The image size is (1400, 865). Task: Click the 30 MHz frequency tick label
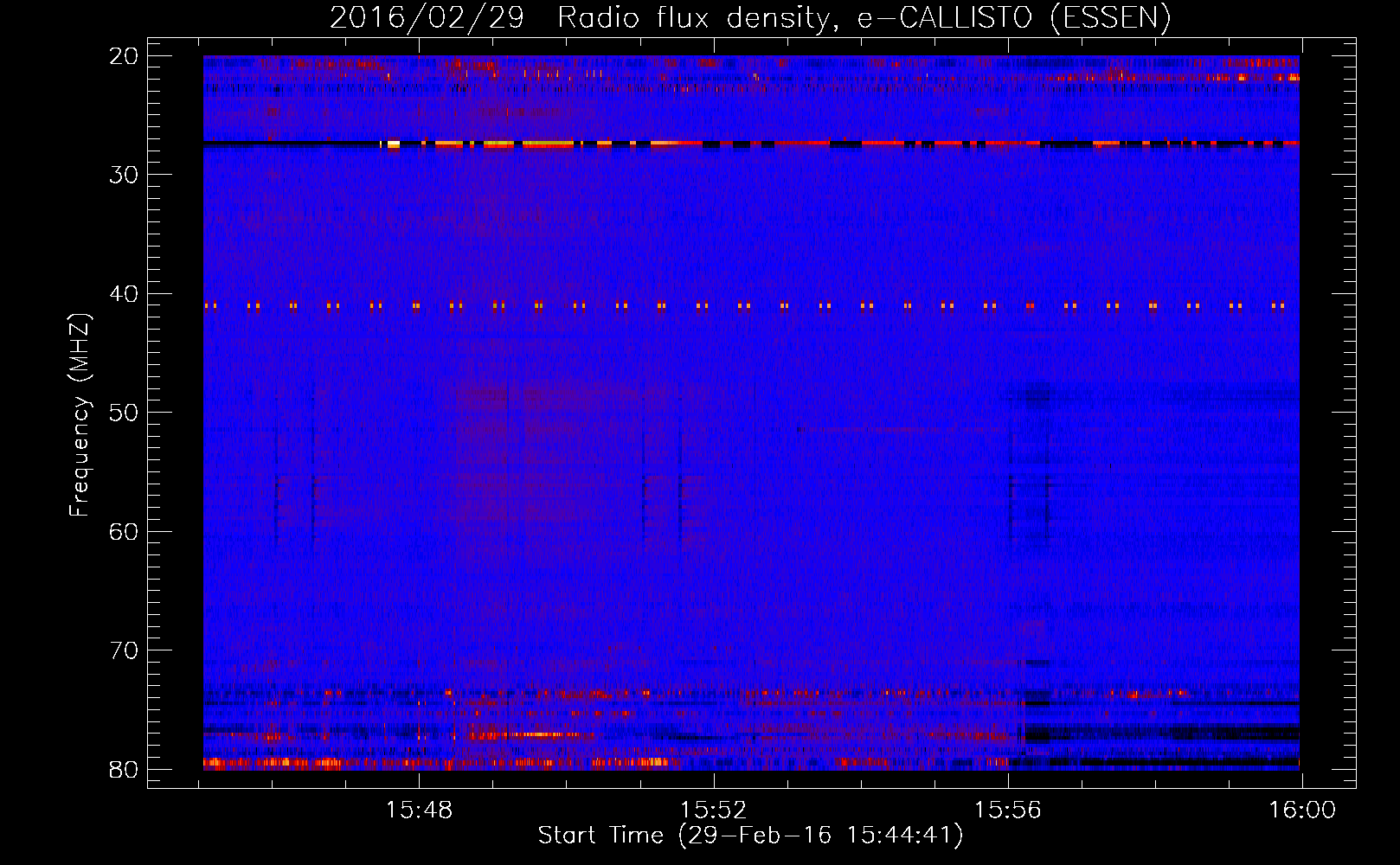coord(125,175)
